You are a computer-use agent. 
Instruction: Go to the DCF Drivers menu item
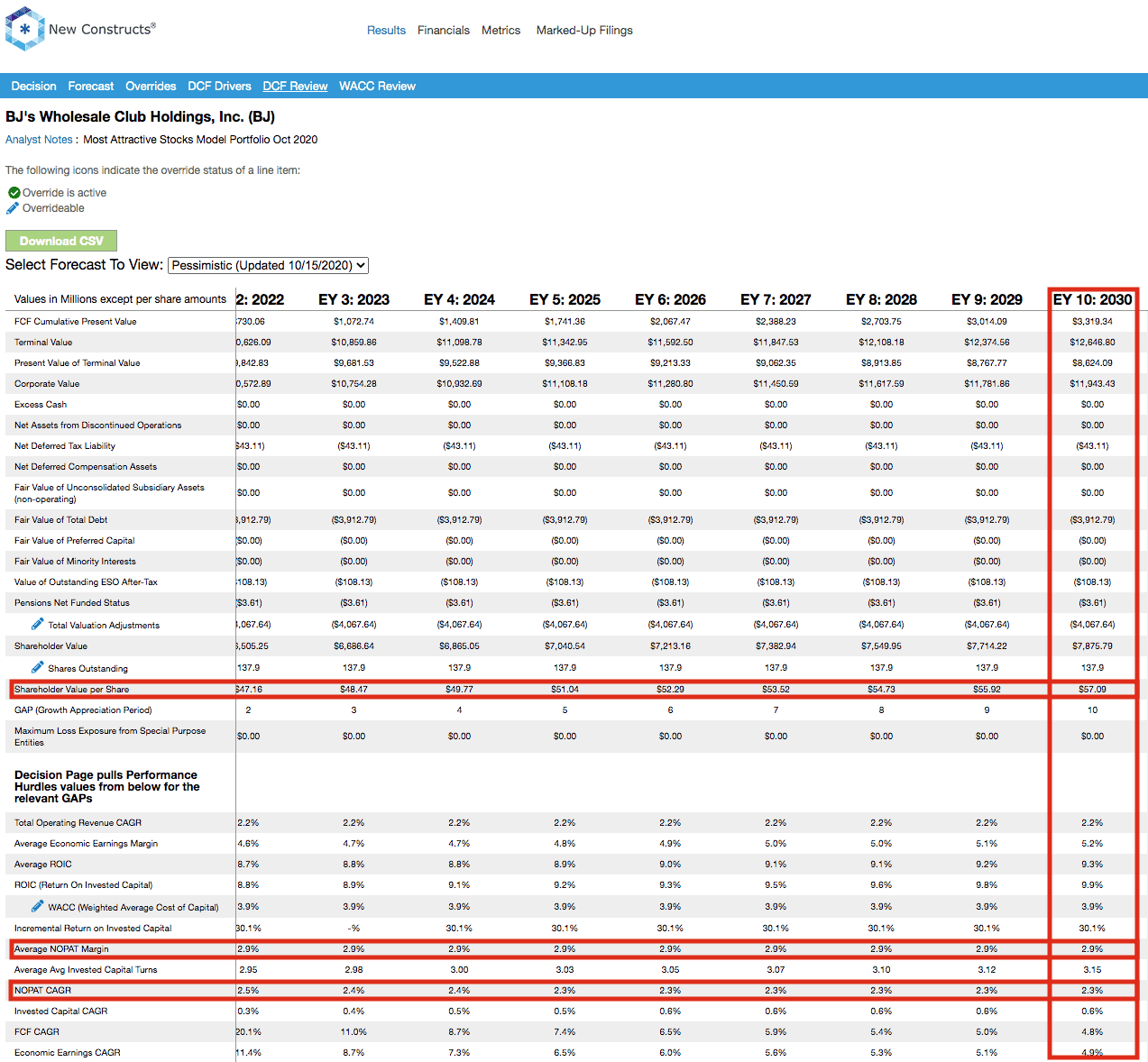tap(219, 86)
